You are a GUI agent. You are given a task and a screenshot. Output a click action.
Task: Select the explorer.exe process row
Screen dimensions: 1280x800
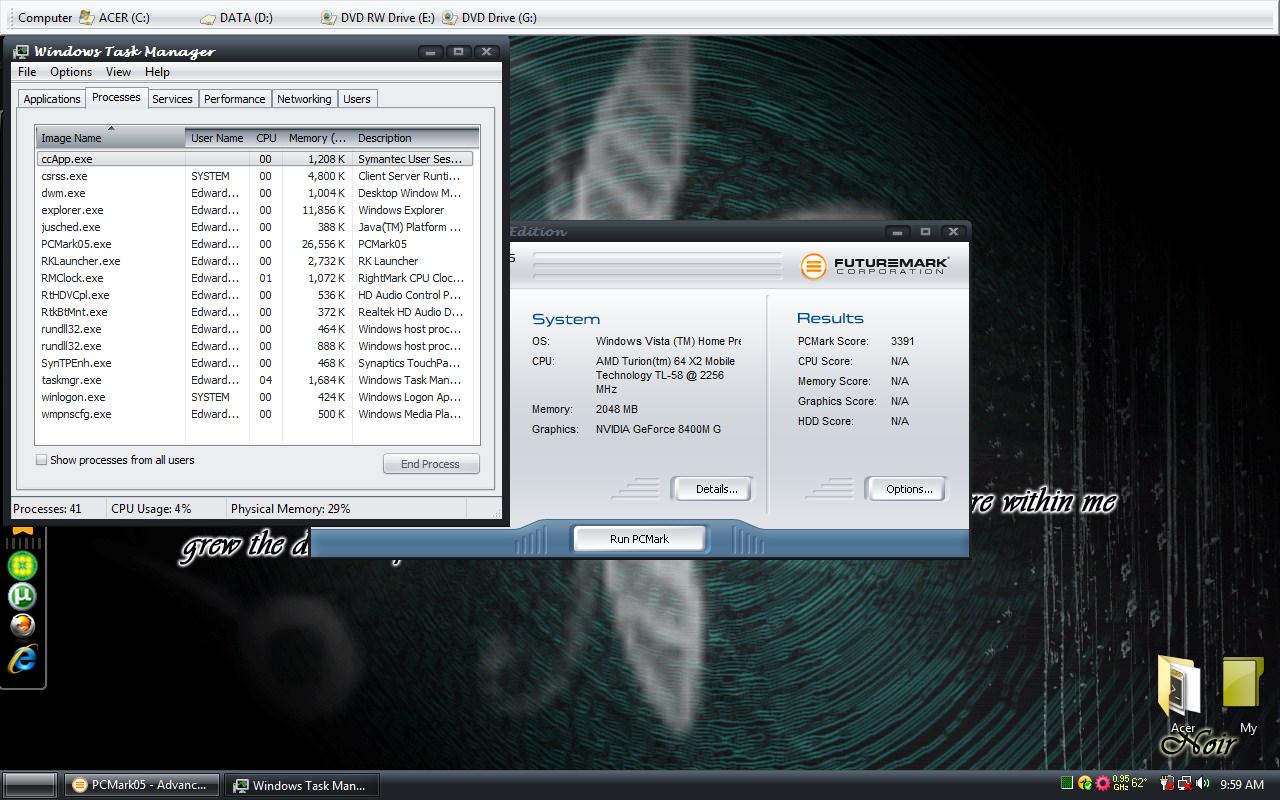(255, 210)
